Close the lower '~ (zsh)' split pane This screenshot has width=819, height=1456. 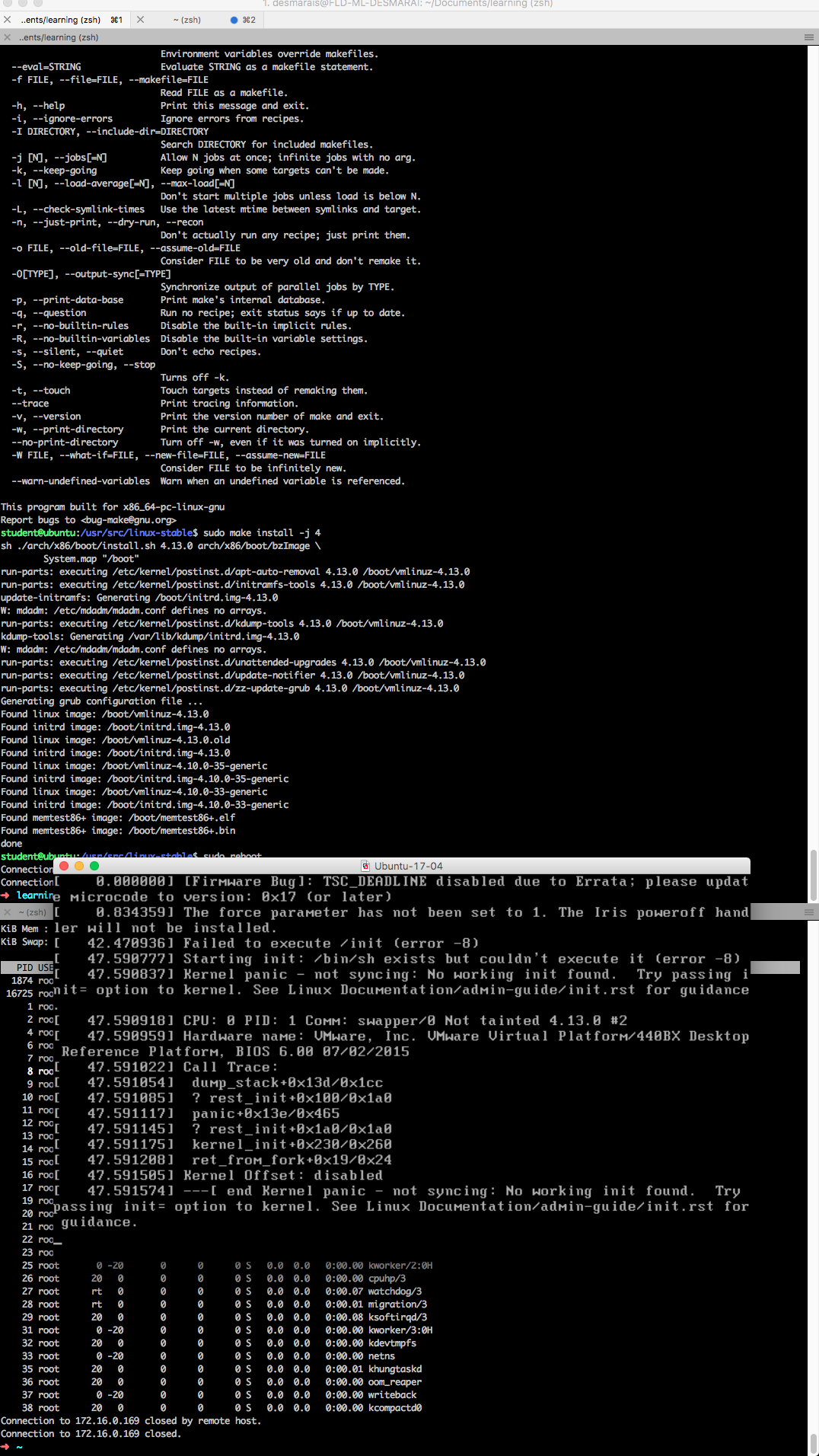(x=7, y=912)
